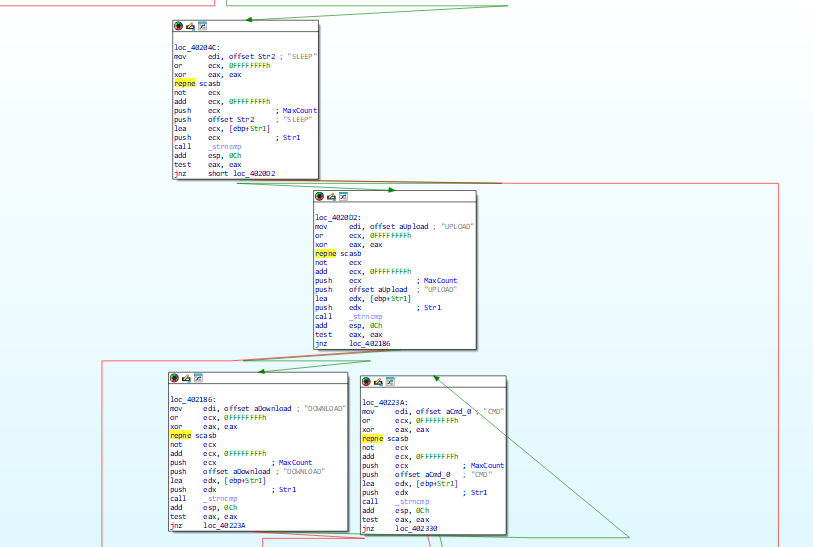813x547 pixels.
Task: Click the MaxCount comment in the CMD block
Action: click(487, 466)
